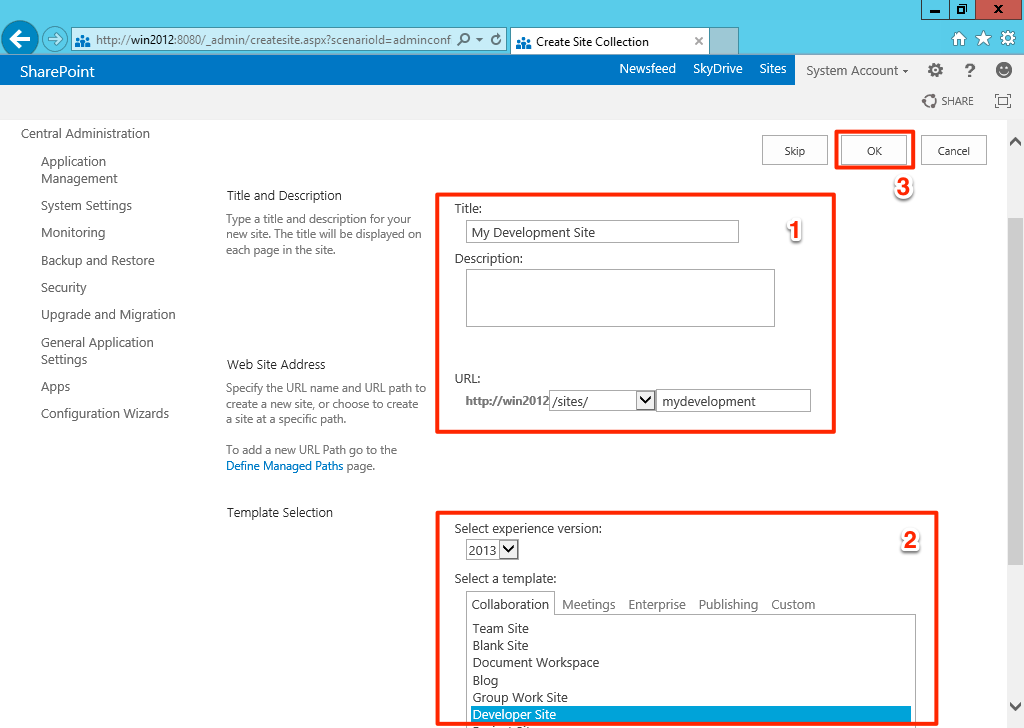Viewport: 1024px width, 728px height.
Task: Open Central Administration in the sidebar
Action: (x=85, y=133)
